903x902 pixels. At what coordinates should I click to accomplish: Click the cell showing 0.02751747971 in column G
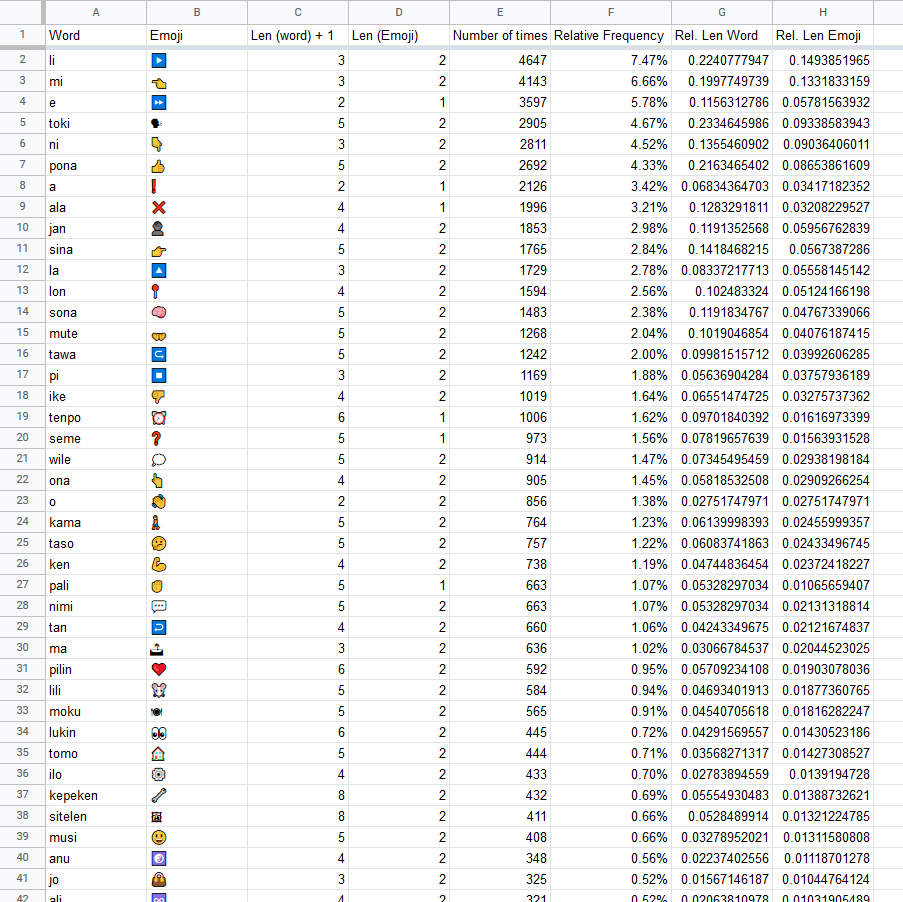(x=722, y=501)
